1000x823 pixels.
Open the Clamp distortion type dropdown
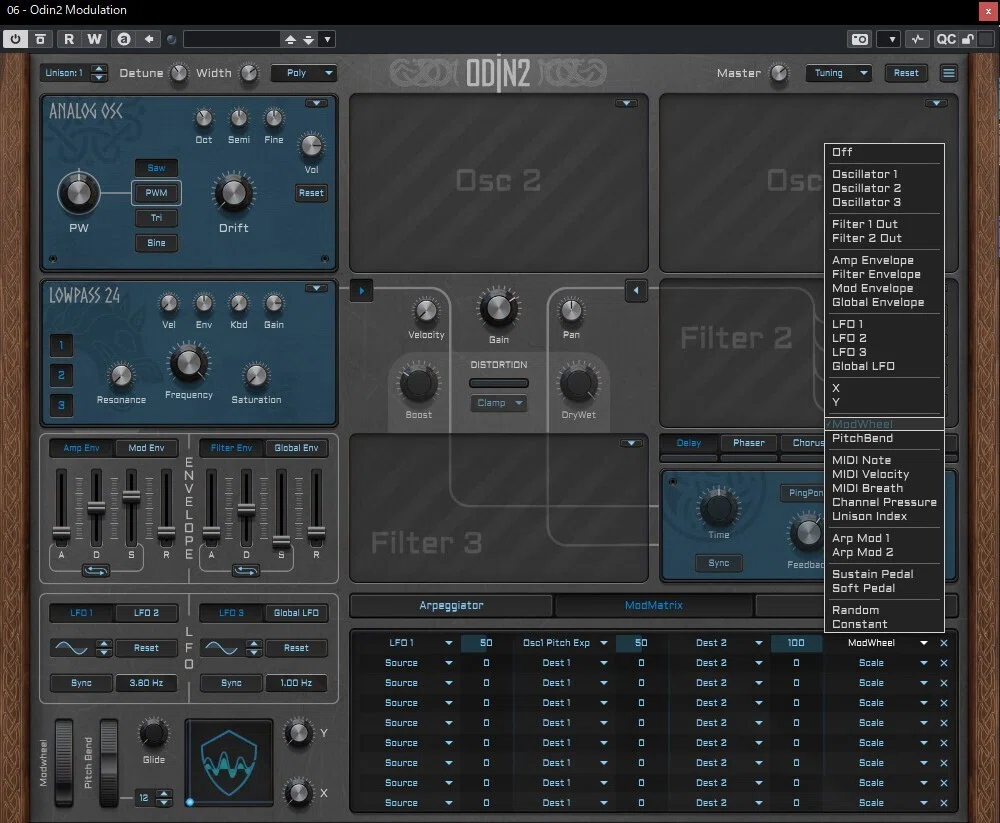pos(499,403)
